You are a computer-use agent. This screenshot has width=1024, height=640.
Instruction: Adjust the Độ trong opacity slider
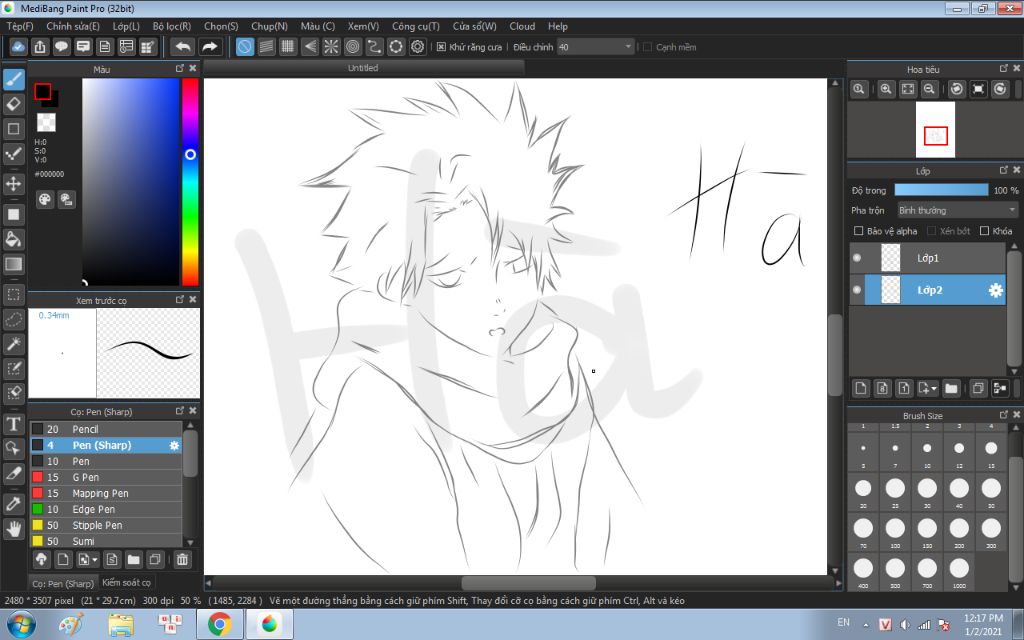click(941, 190)
